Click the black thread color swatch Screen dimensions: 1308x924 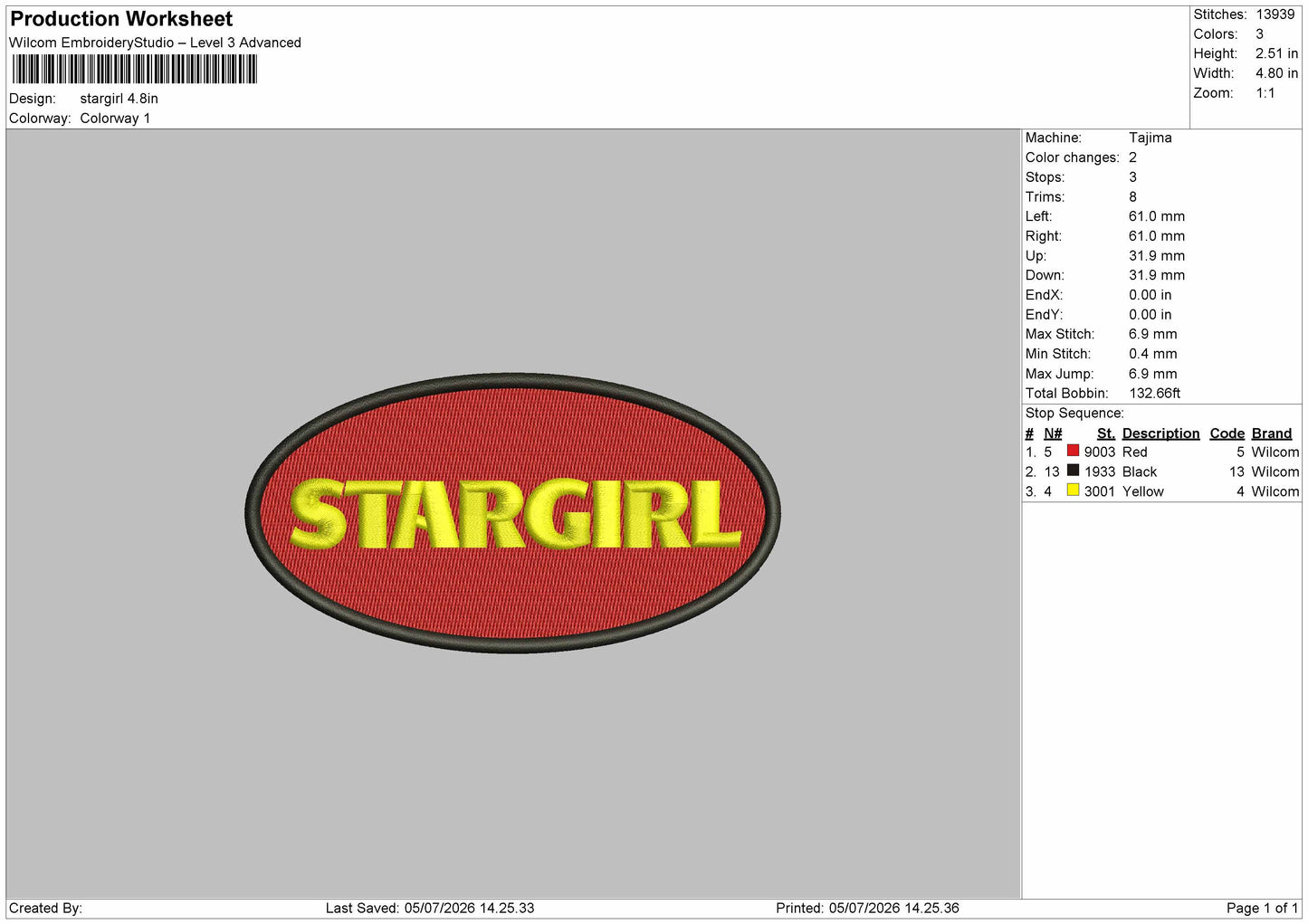coord(1073,471)
